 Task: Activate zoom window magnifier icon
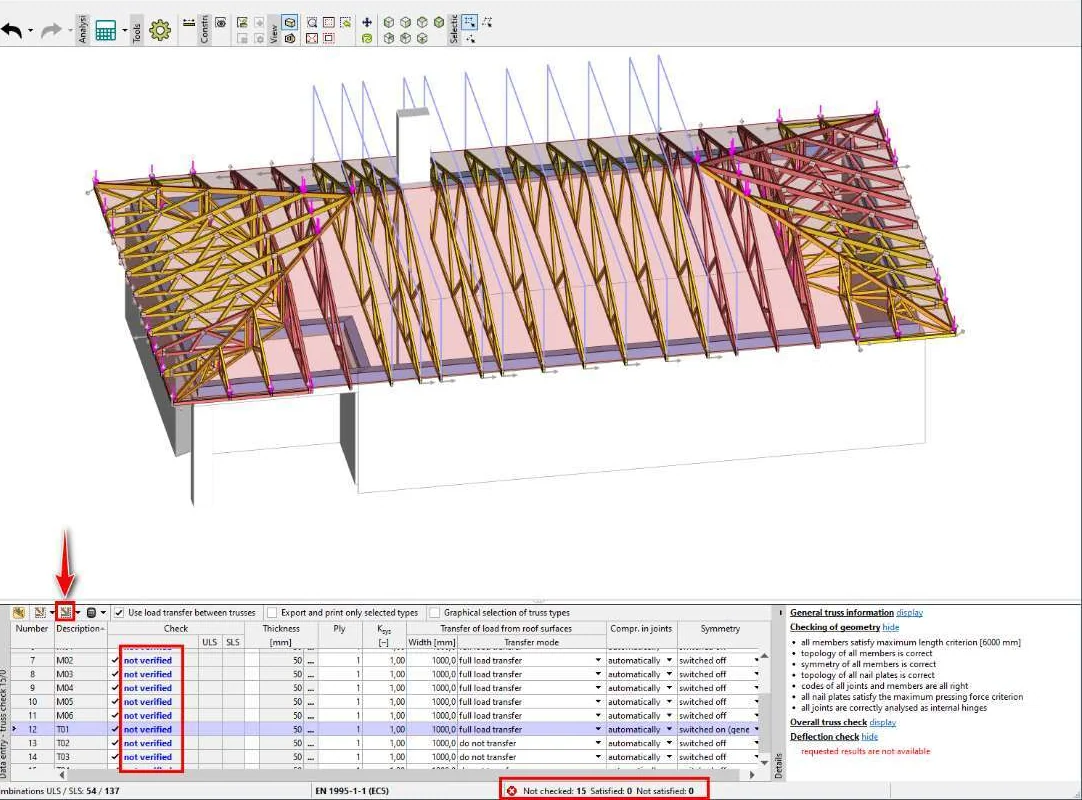tap(312, 23)
